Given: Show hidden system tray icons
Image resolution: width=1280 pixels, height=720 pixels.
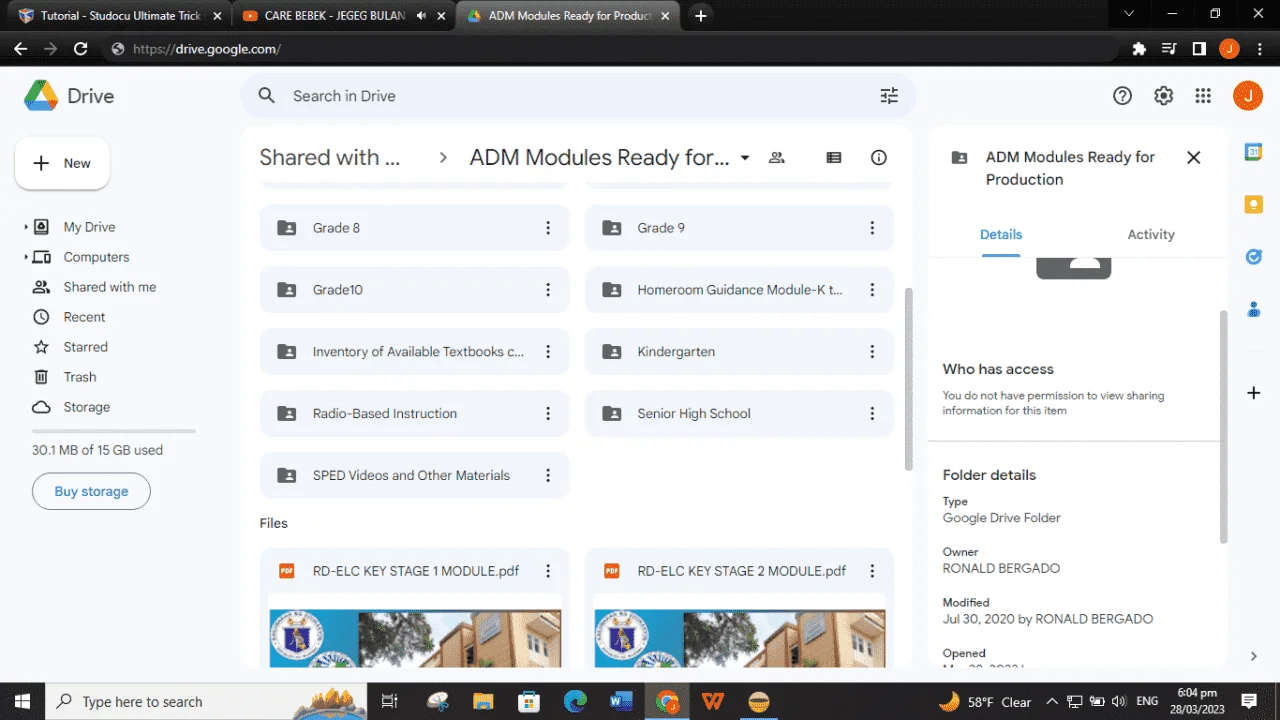Looking at the screenshot, I should pos(1051,701).
